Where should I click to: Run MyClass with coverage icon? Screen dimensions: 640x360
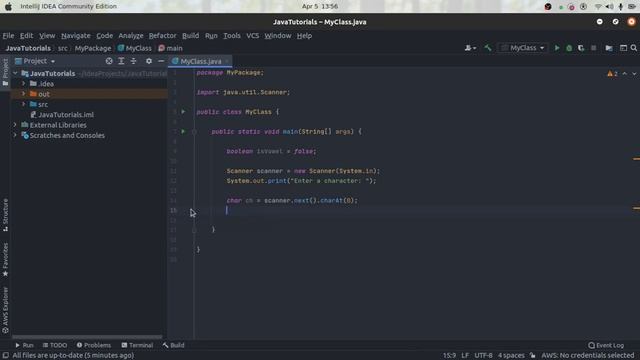581,48
